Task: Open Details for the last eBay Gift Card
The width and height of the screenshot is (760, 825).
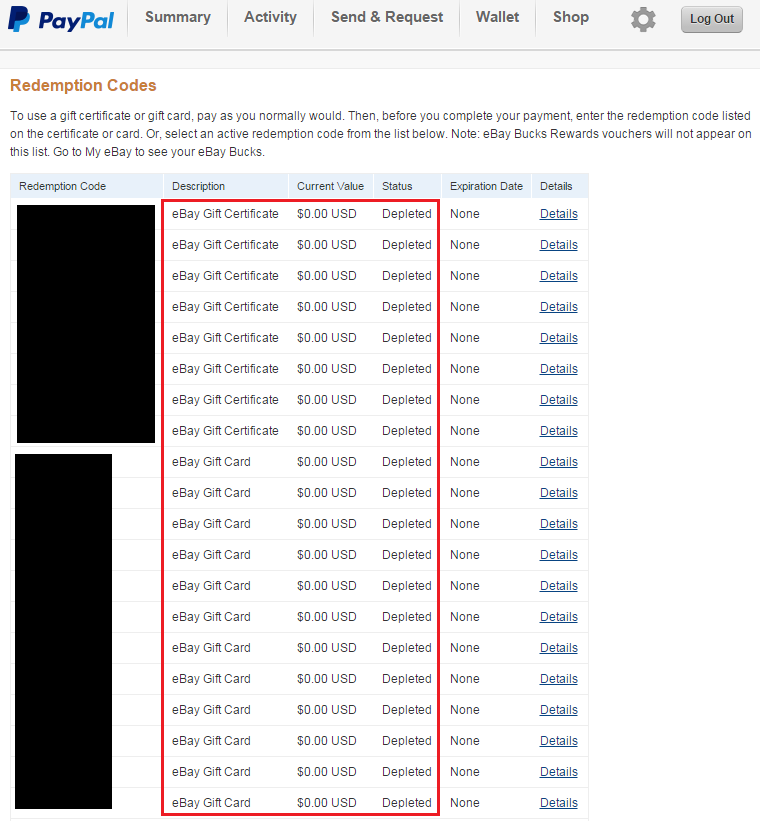Action: (558, 804)
